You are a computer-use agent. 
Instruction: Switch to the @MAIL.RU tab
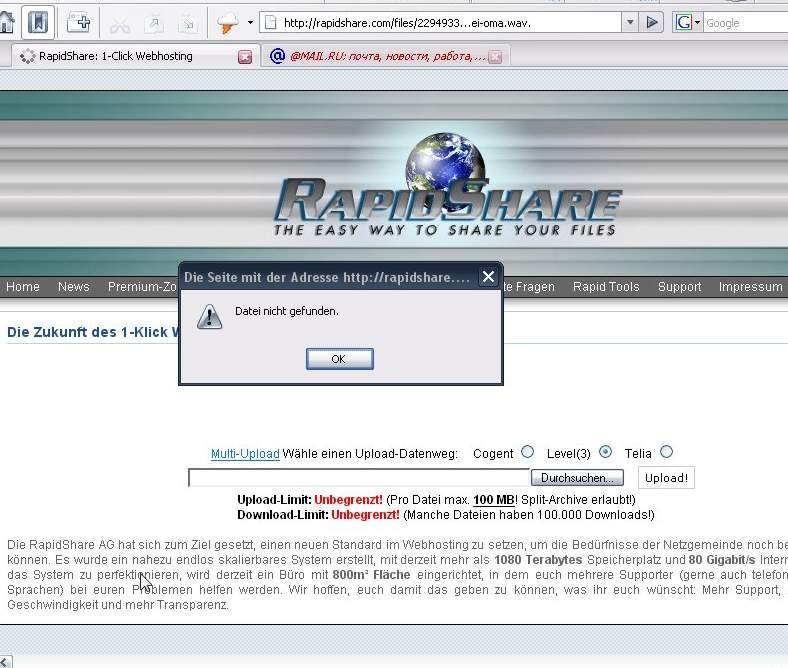[379, 56]
